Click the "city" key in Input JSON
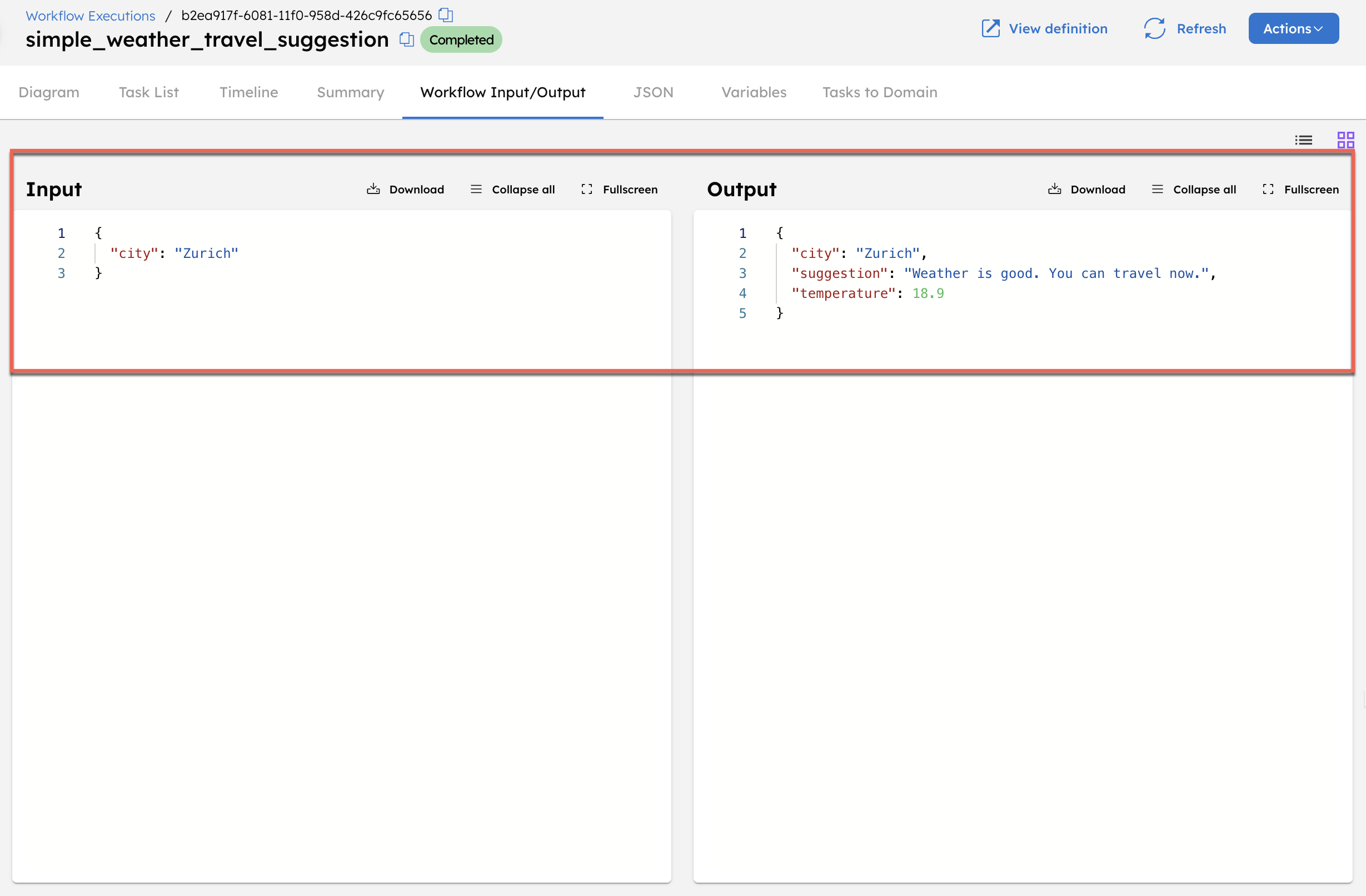Viewport: 1366px width, 896px height. [134, 253]
